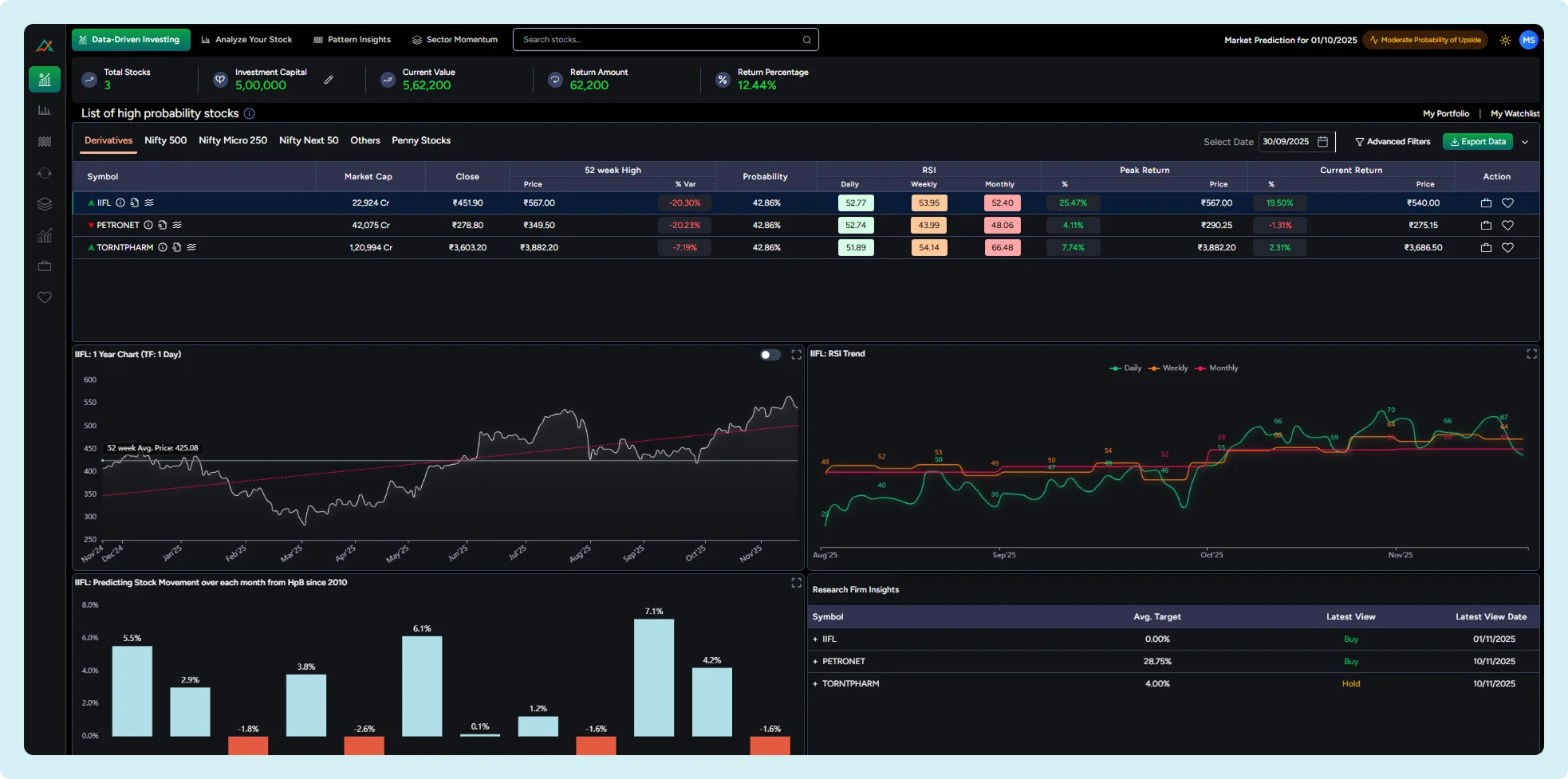Open the calendar icon in the Select Date field

(1323, 141)
